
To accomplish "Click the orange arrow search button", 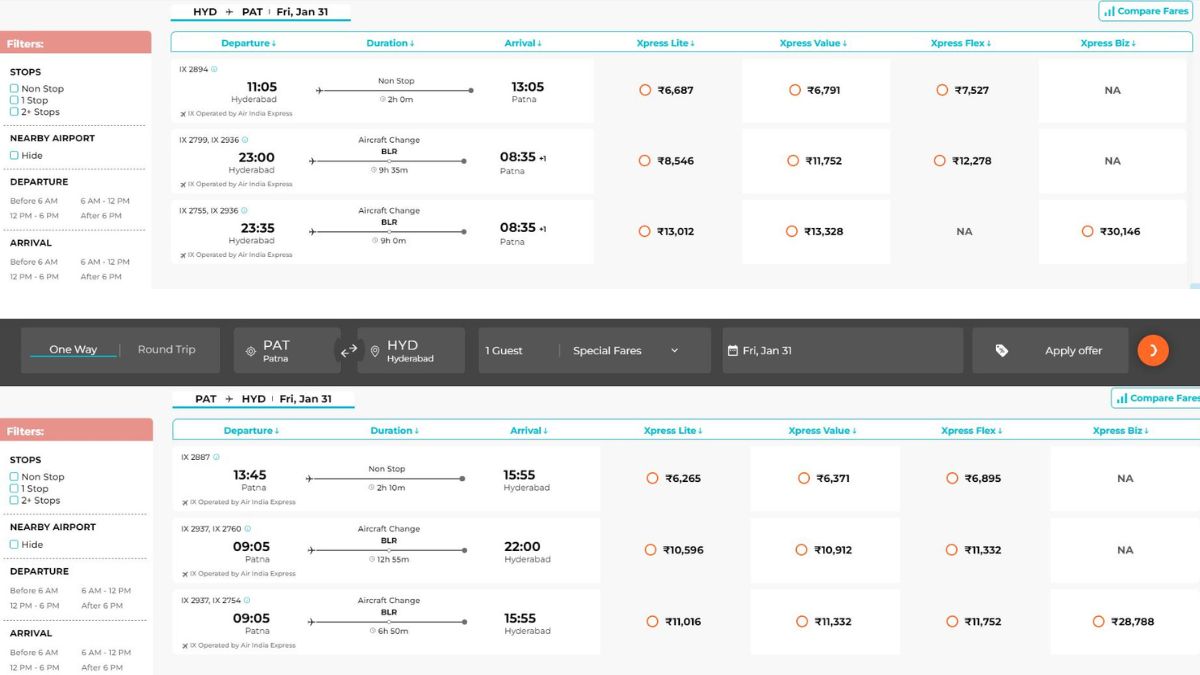I will point(1153,350).
